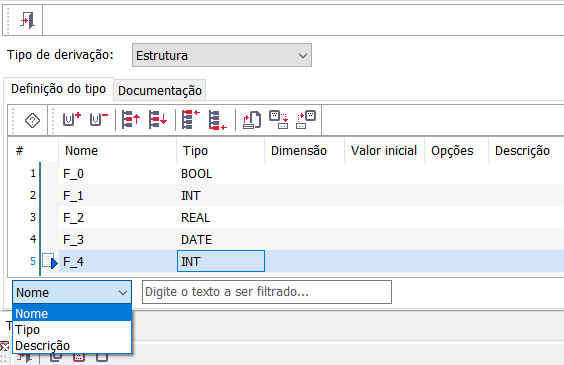This screenshot has height=365, width=564.
Task: Select the F_3 name cell
Action: 118,239
